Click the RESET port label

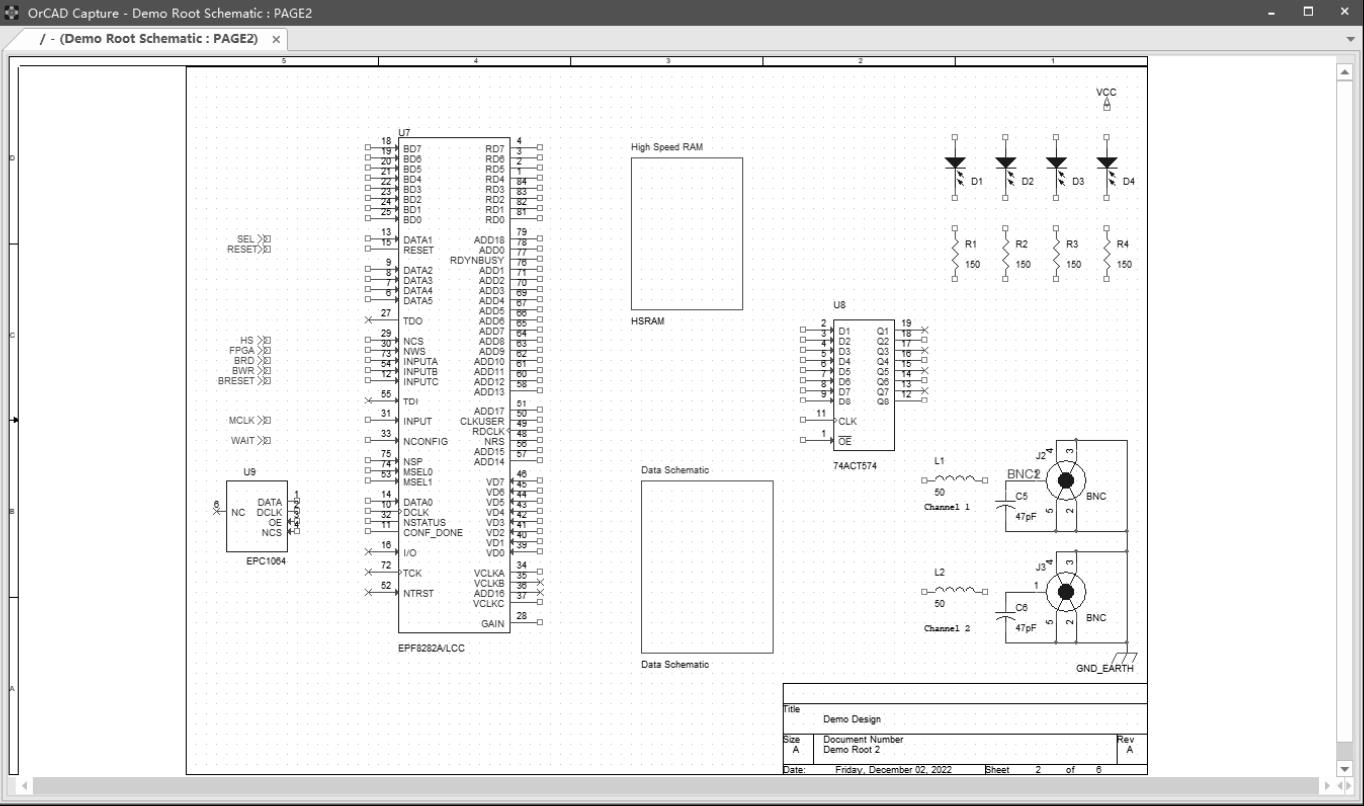pyautogui.click(x=241, y=249)
